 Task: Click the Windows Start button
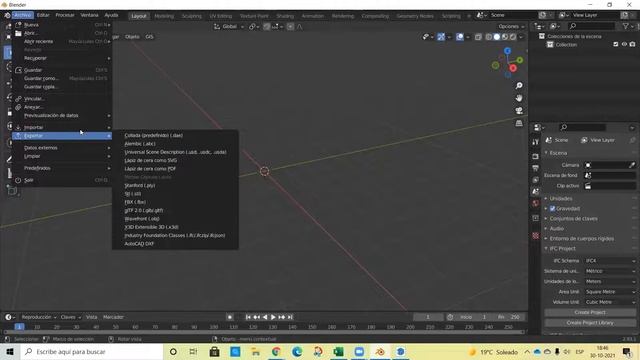(x=10, y=351)
